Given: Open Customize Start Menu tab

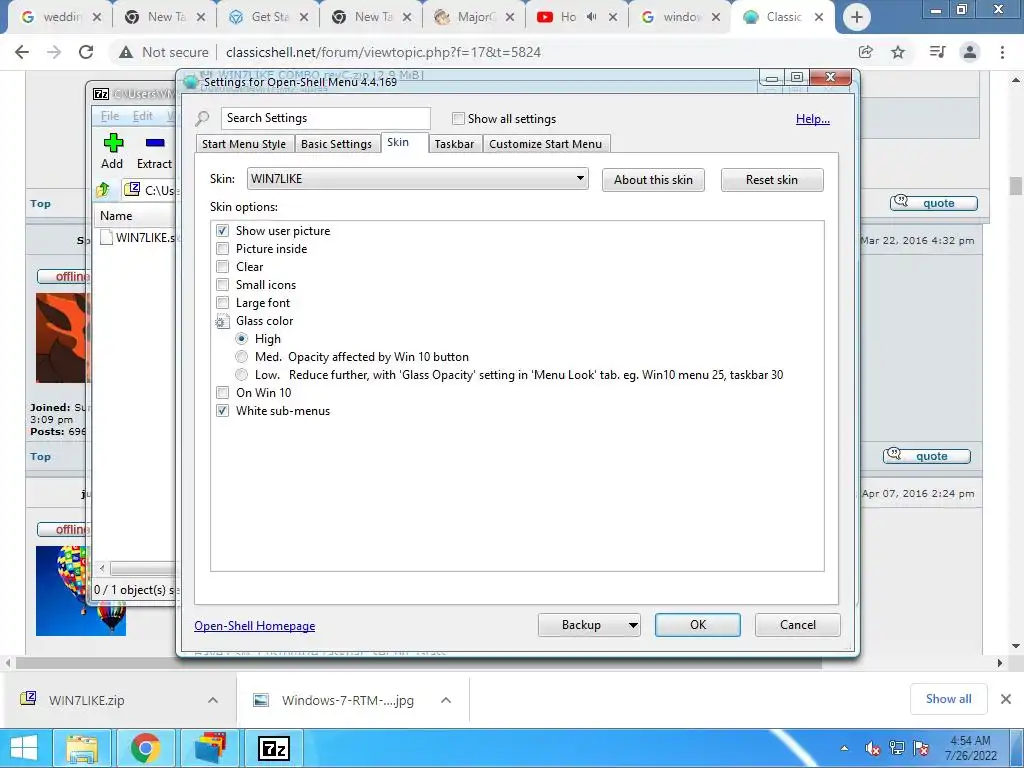Looking at the screenshot, I should (x=545, y=144).
